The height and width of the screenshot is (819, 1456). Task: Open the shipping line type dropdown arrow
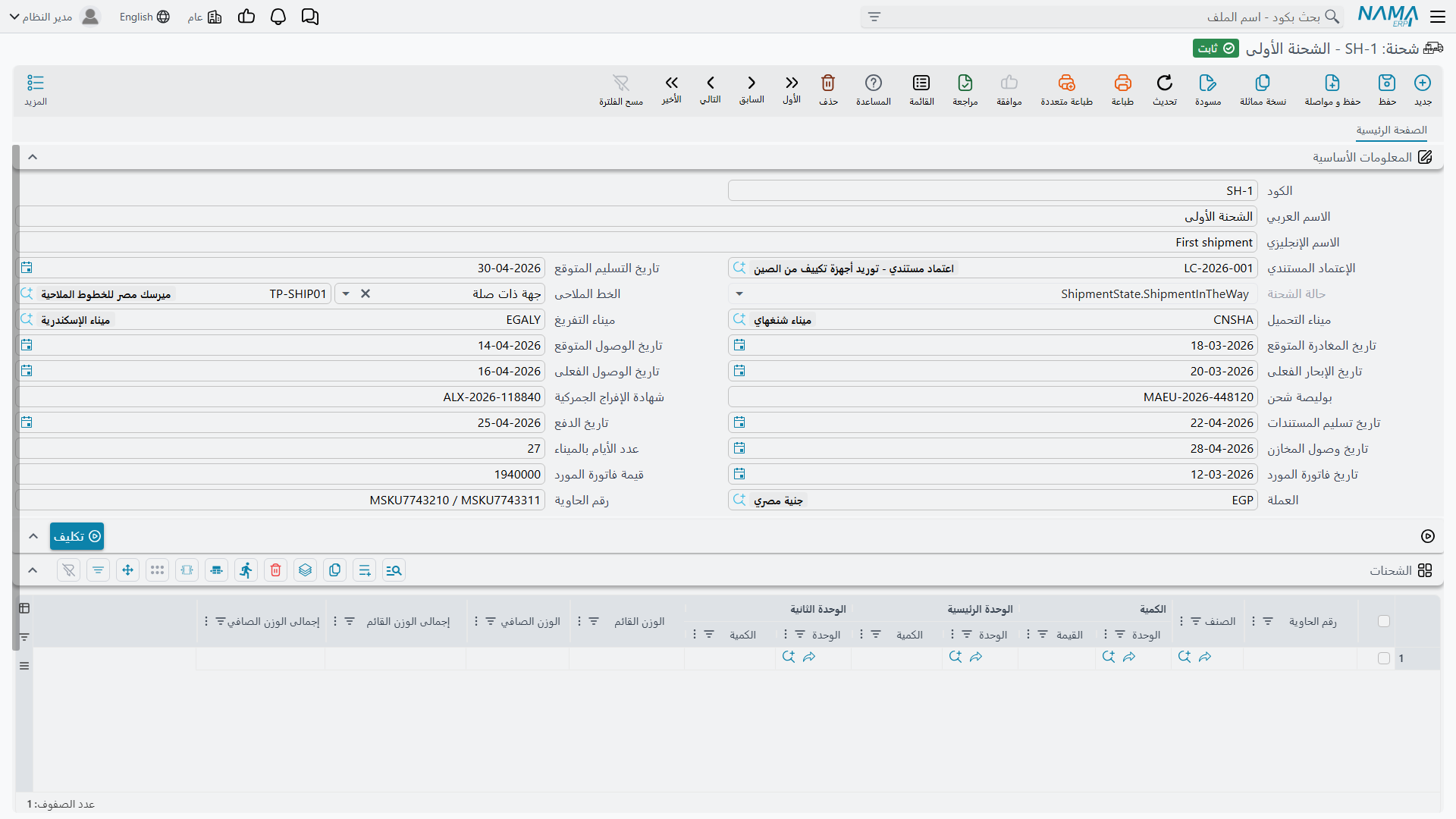point(346,294)
